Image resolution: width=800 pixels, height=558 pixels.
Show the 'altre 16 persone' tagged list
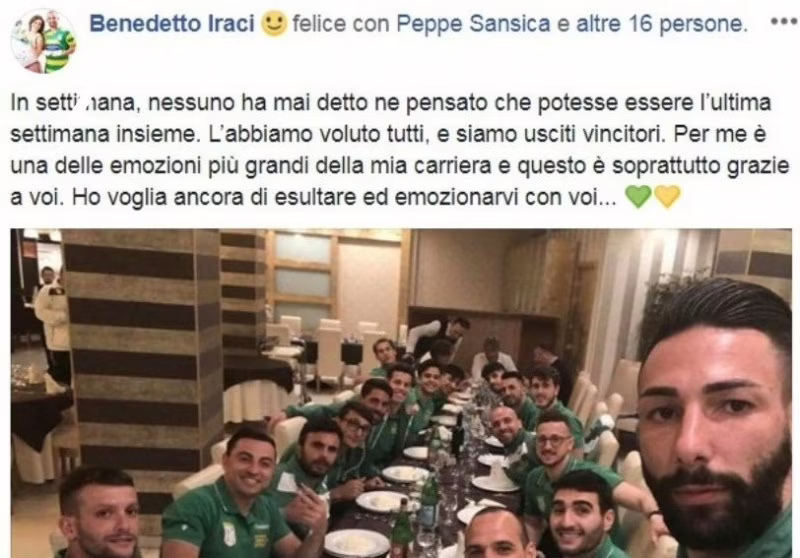click(659, 24)
